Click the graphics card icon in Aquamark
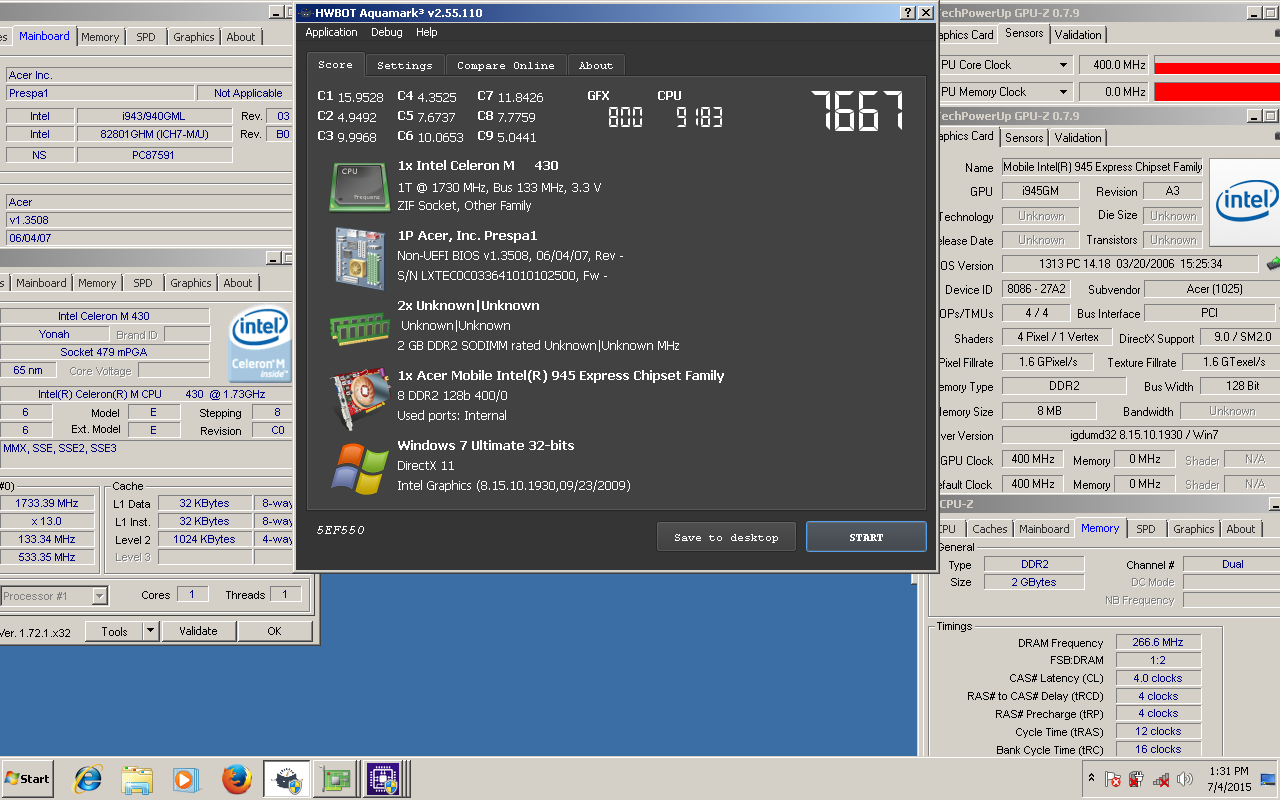The width and height of the screenshot is (1280, 800). [x=361, y=398]
